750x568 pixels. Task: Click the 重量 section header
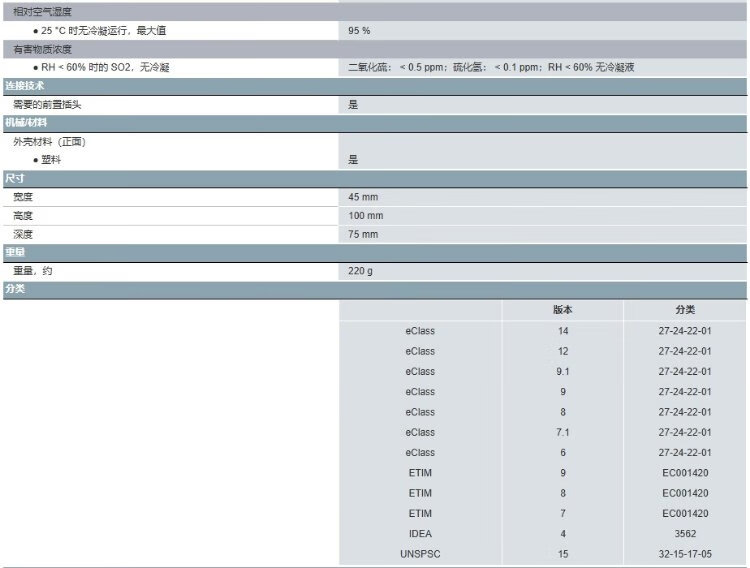[x=15, y=252]
